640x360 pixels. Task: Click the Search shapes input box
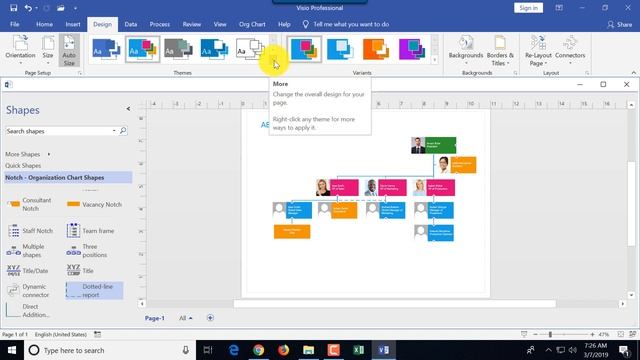58,131
